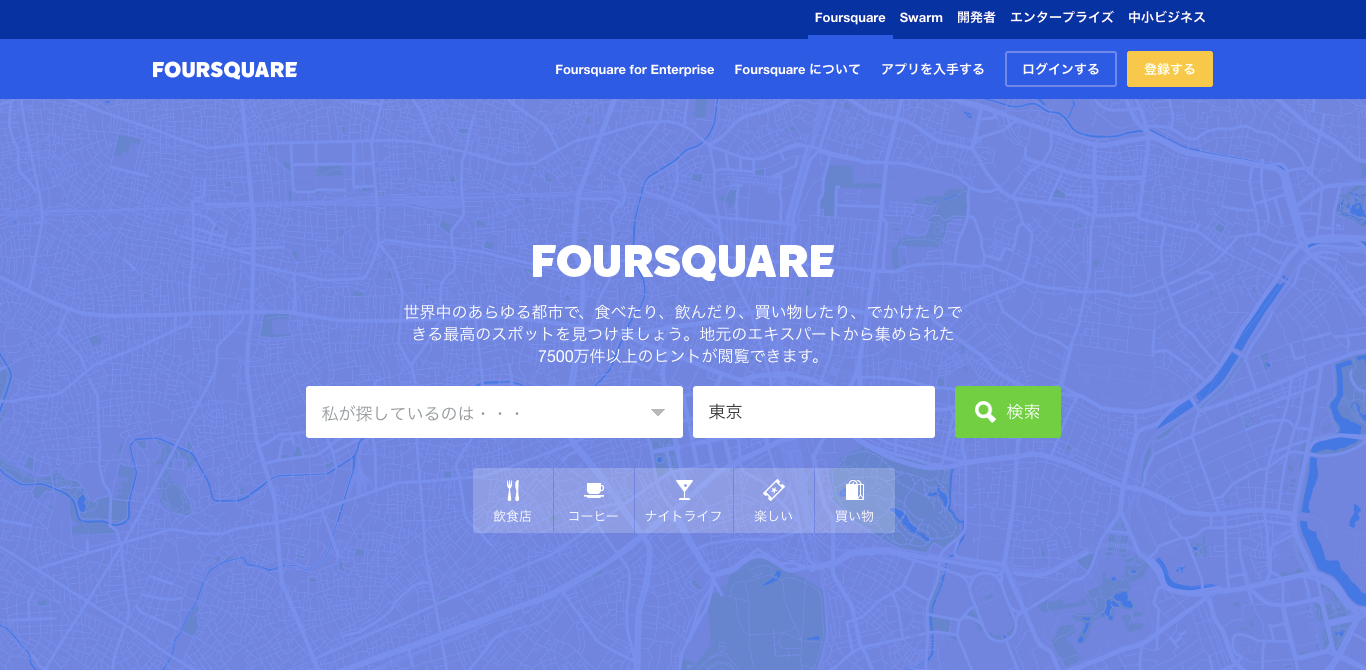Open the Foursquare for Enterprise link
1366x670 pixels.
635,70
